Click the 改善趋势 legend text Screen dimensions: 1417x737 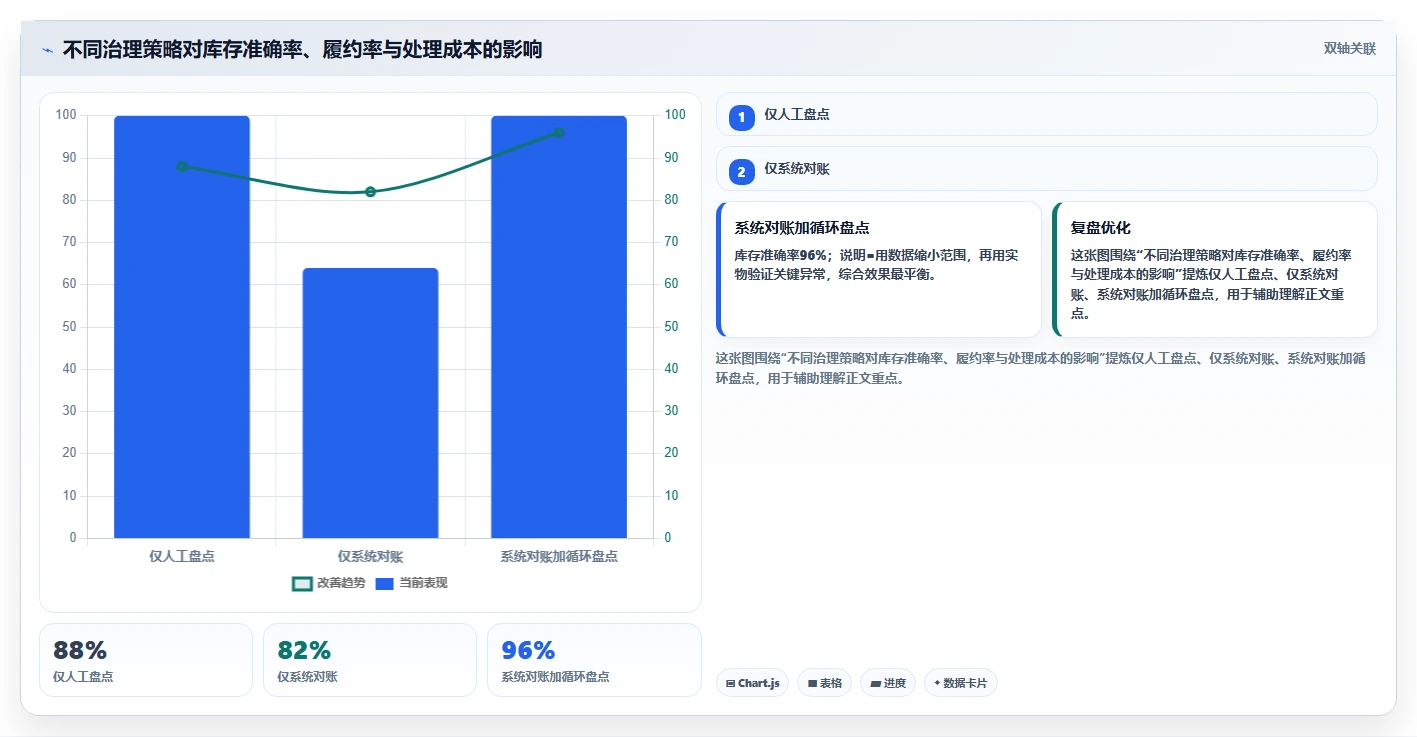(x=341, y=583)
